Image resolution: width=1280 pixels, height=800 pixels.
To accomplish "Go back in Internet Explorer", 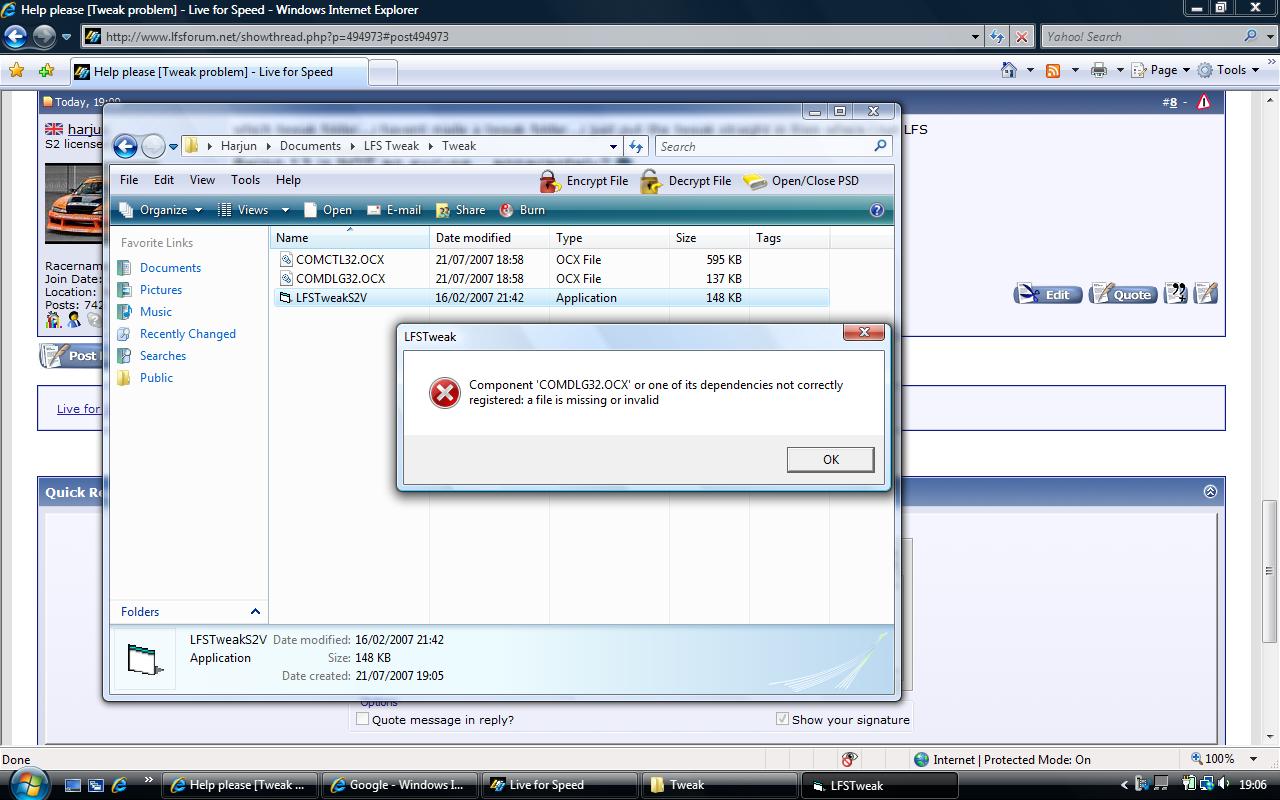I will pyautogui.click(x=15, y=37).
